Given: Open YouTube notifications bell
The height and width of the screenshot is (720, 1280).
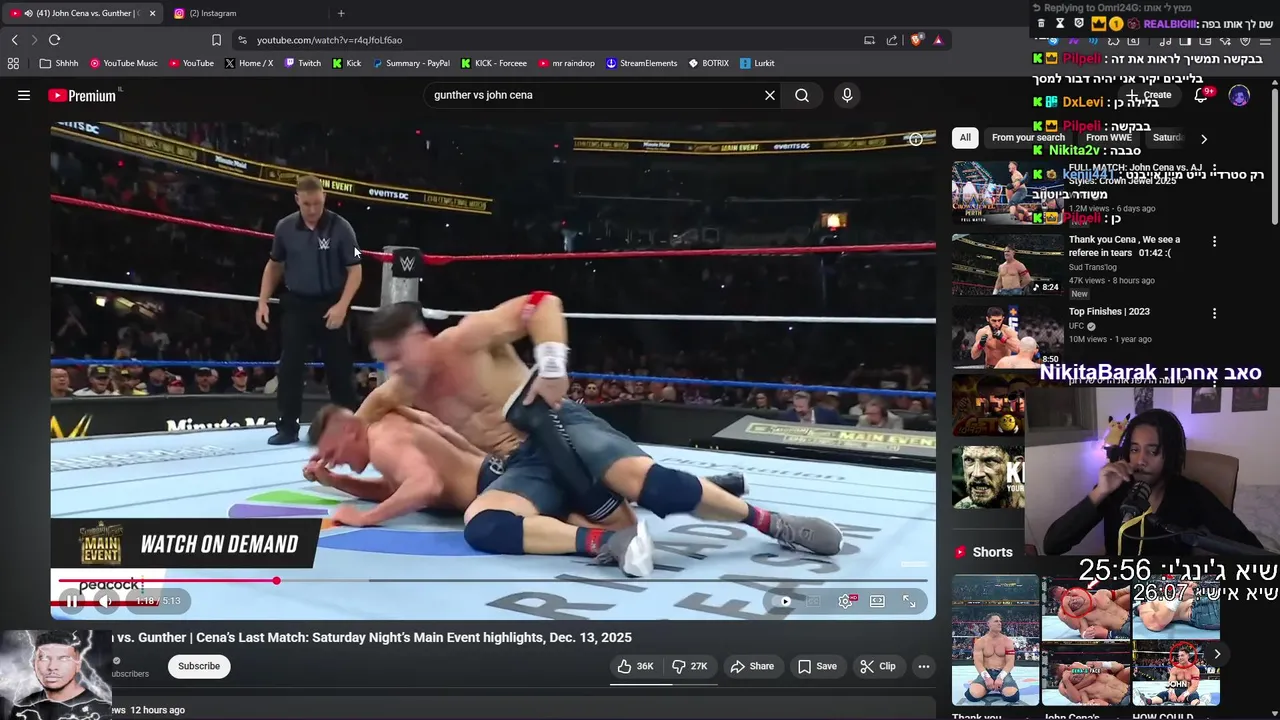Looking at the screenshot, I should [1201, 95].
